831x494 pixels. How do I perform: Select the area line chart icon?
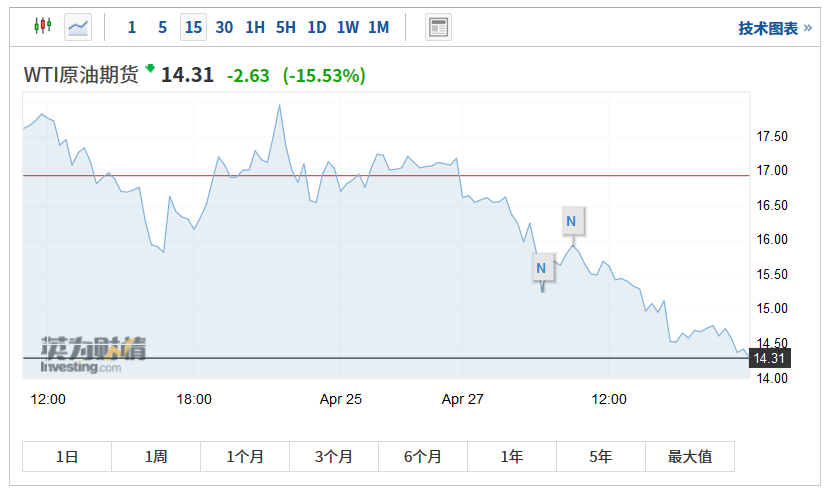(78, 27)
